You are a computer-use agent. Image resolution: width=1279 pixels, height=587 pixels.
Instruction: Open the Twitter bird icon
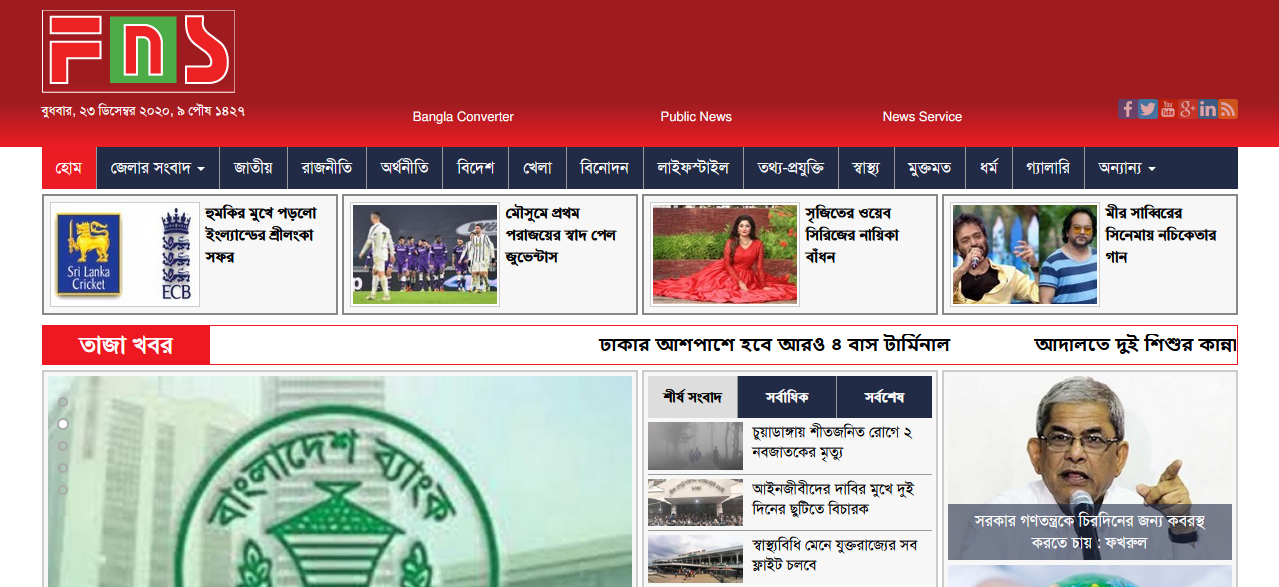(1147, 109)
